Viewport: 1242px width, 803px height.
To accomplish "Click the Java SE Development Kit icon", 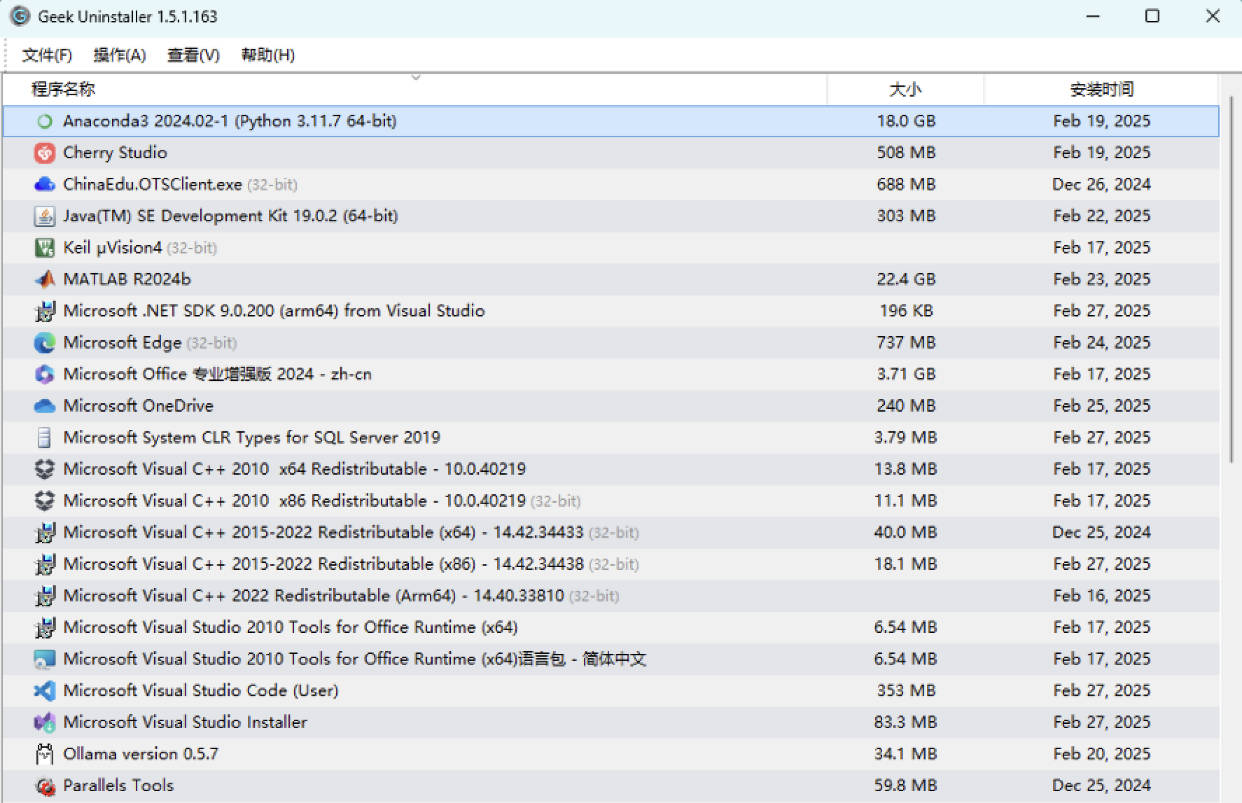I will pos(44,216).
